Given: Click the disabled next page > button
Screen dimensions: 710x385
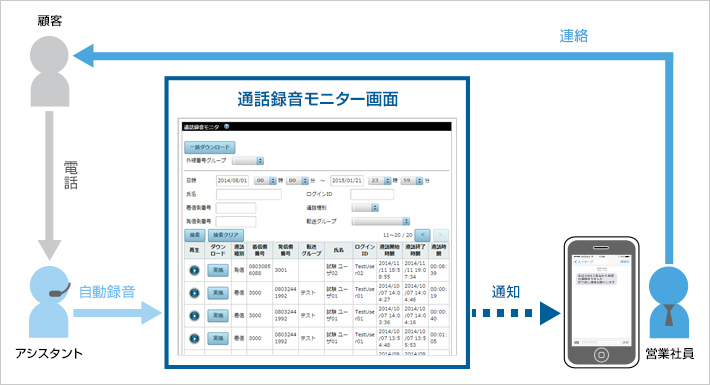Looking at the screenshot, I should tap(441, 235).
